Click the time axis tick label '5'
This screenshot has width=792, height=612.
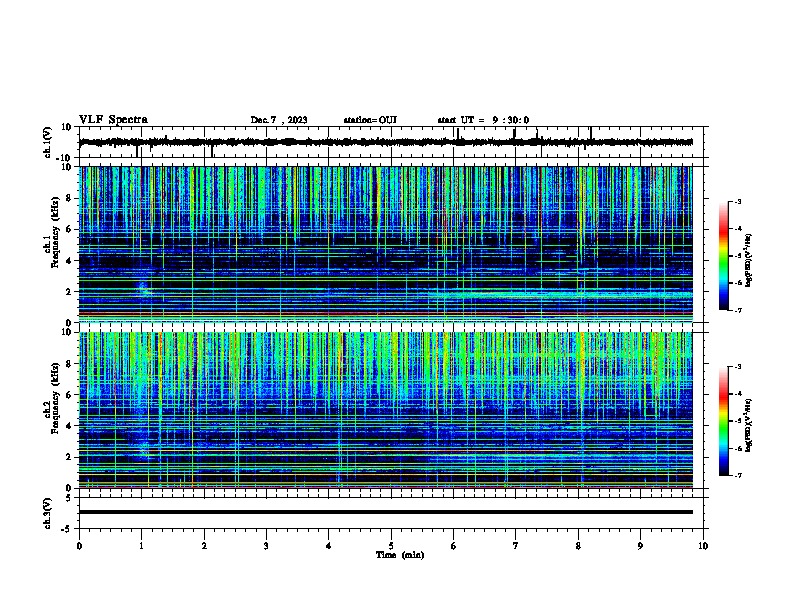click(391, 546)
